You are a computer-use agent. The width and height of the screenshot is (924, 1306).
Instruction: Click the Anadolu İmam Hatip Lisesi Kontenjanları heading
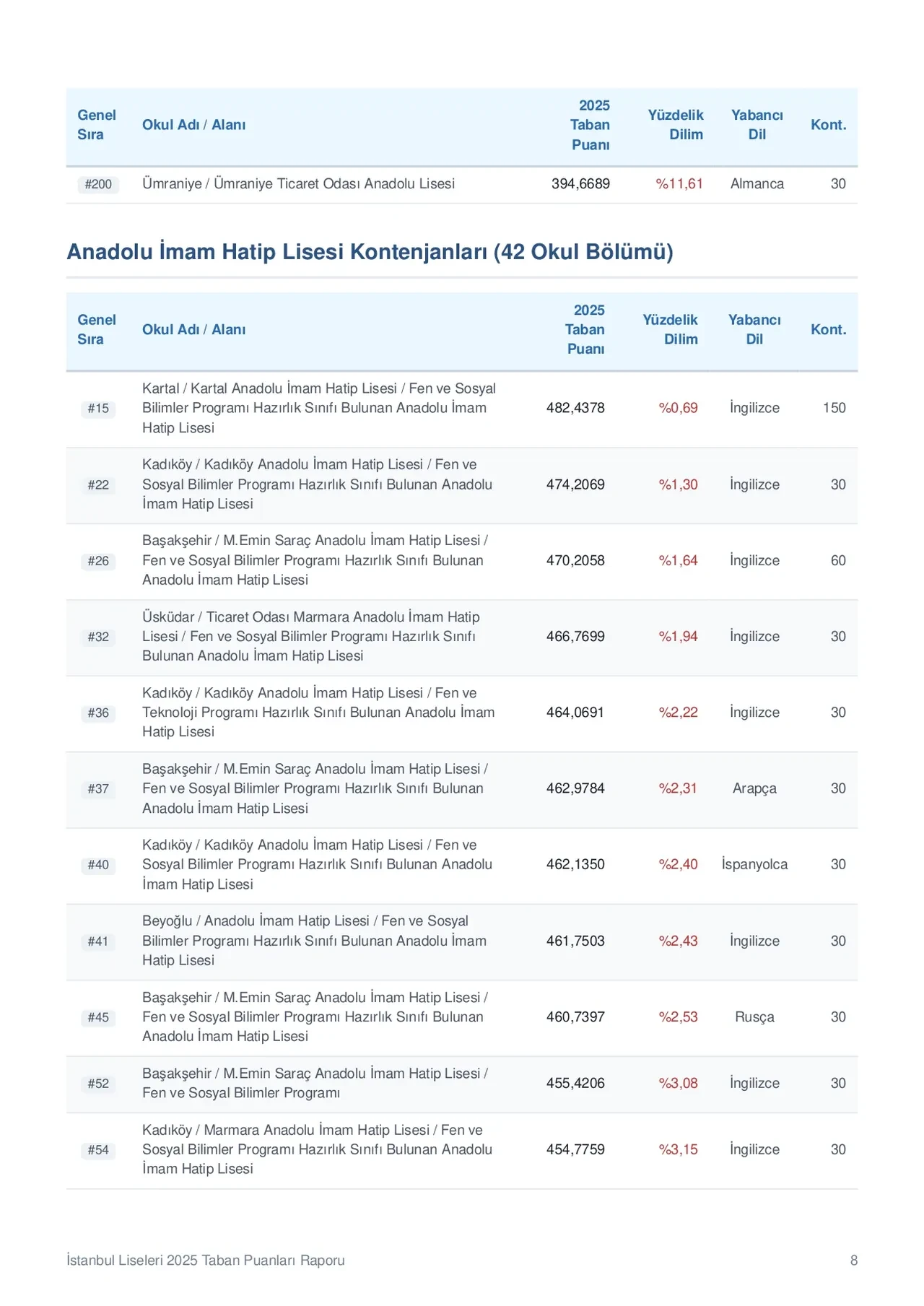point(370,251)
